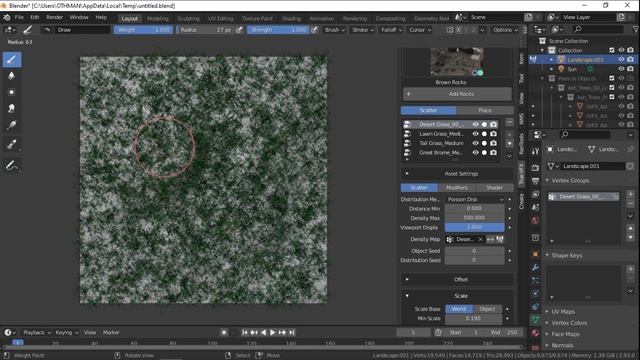The width and height of the screenshot is (640, 360).
Task: Open the Object properties tab icon
Action: click(535, 254)
